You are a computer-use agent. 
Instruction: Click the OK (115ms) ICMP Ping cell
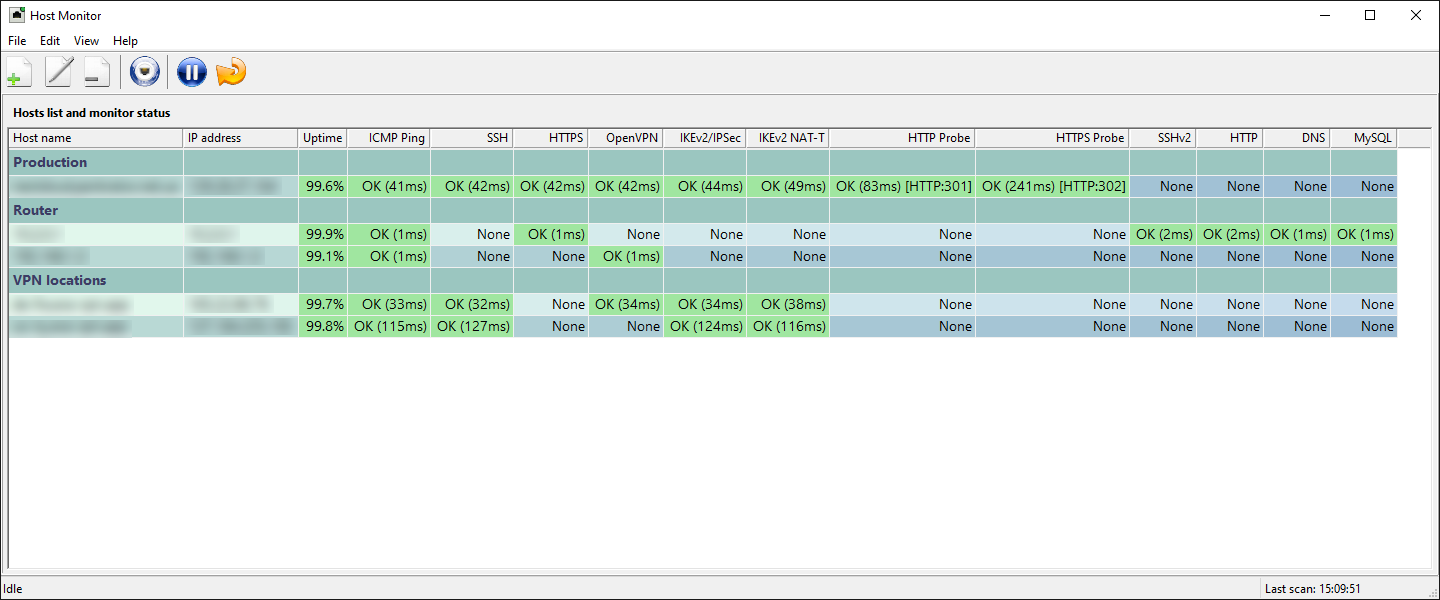(389, 326)
